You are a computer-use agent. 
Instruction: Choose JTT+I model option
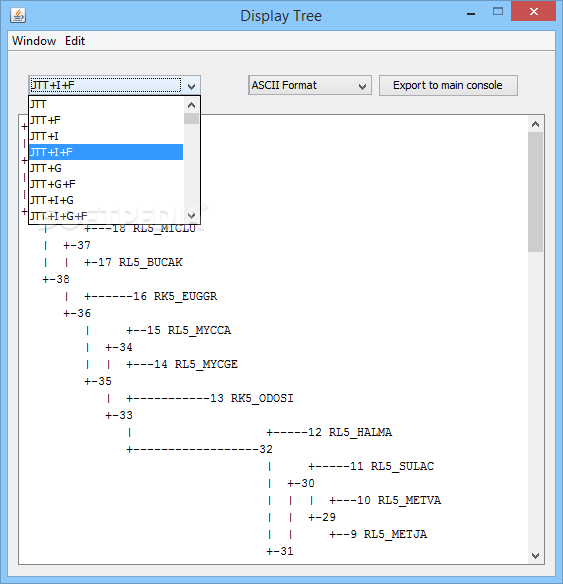[106, 136]
